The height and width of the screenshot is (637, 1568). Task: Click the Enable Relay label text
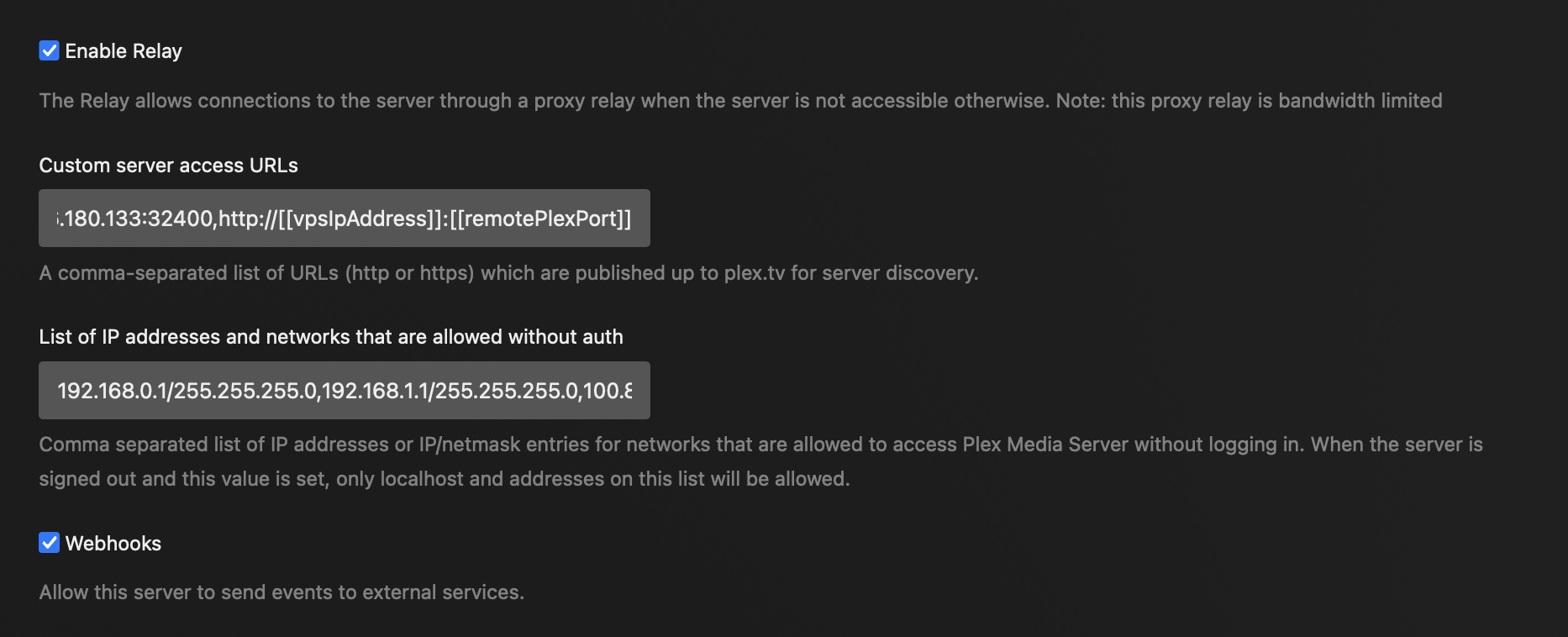point(123,50)
